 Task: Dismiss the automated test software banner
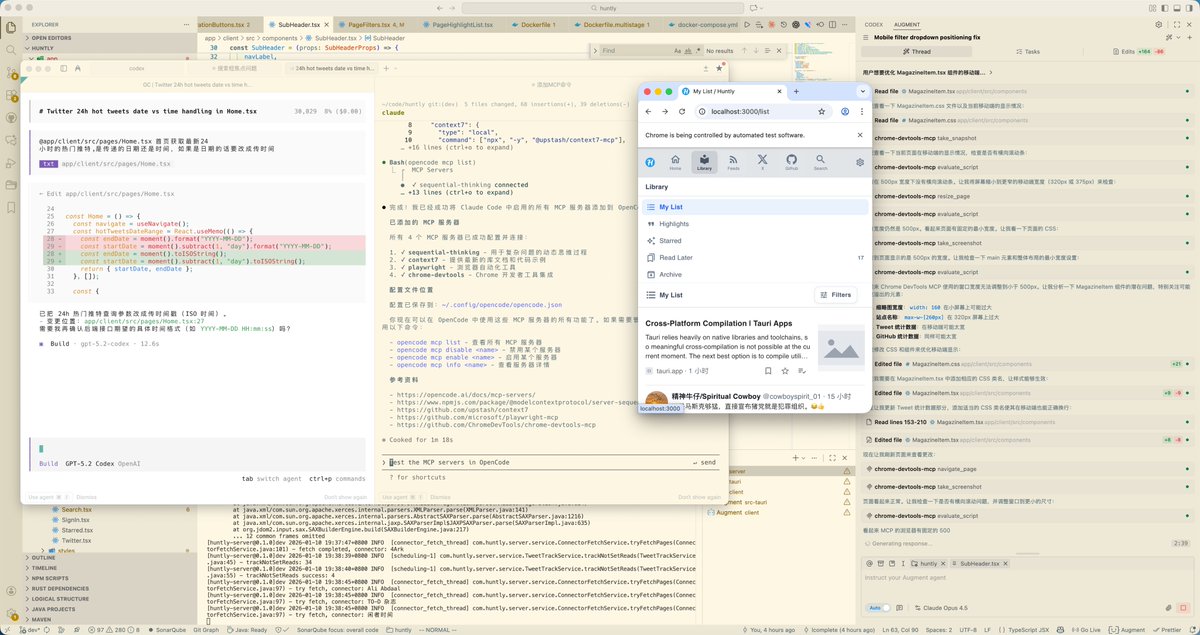pyautogui.click(x=860, y=134)
